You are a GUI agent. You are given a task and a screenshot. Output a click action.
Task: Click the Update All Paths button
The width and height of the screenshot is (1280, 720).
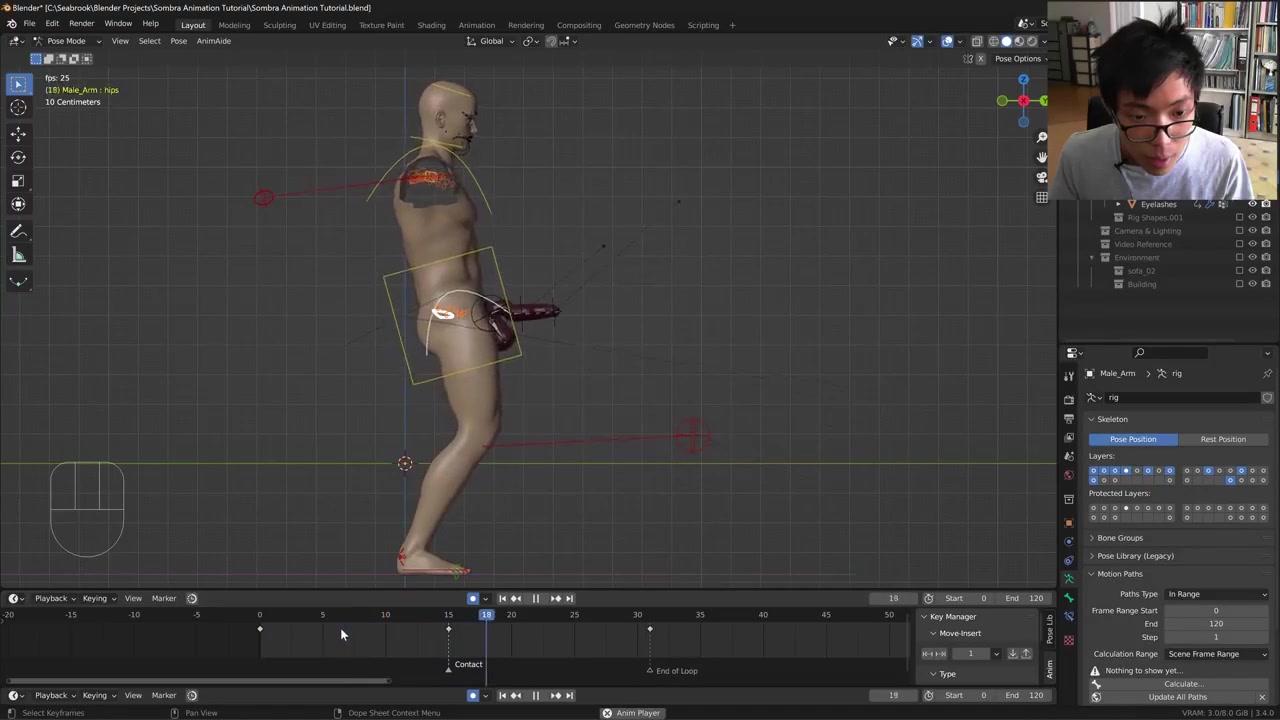coord(1177,697)
